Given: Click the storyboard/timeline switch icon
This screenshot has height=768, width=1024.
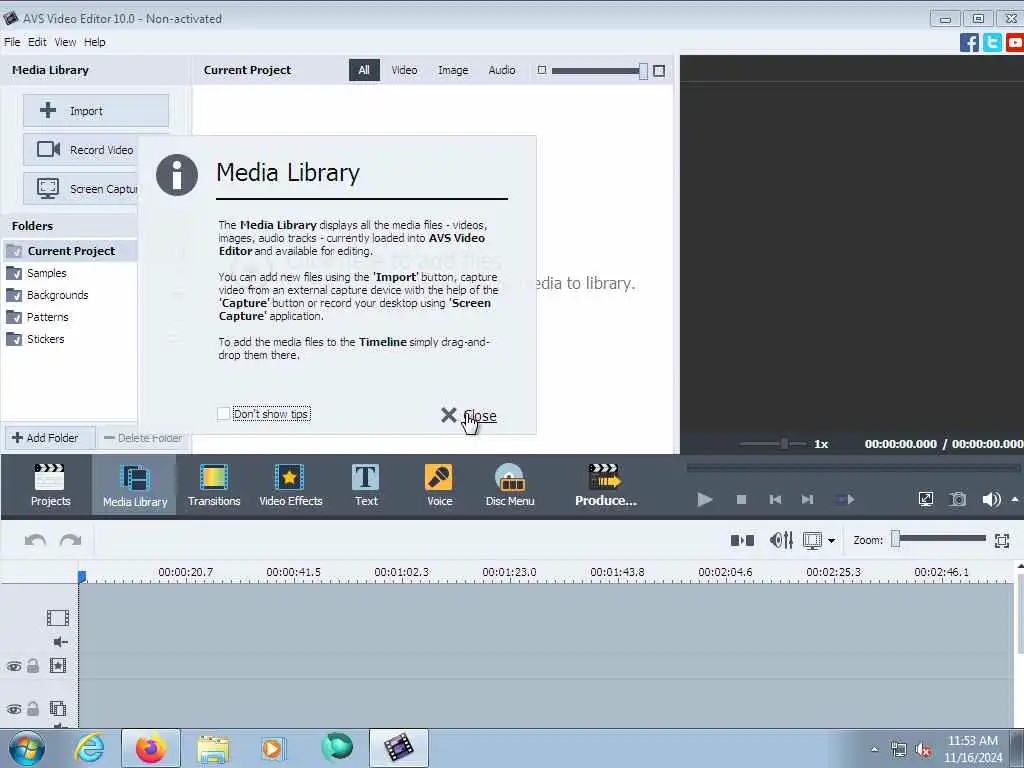Looking at the screenshot, I should pyautogui.click(x=742, y=540).
